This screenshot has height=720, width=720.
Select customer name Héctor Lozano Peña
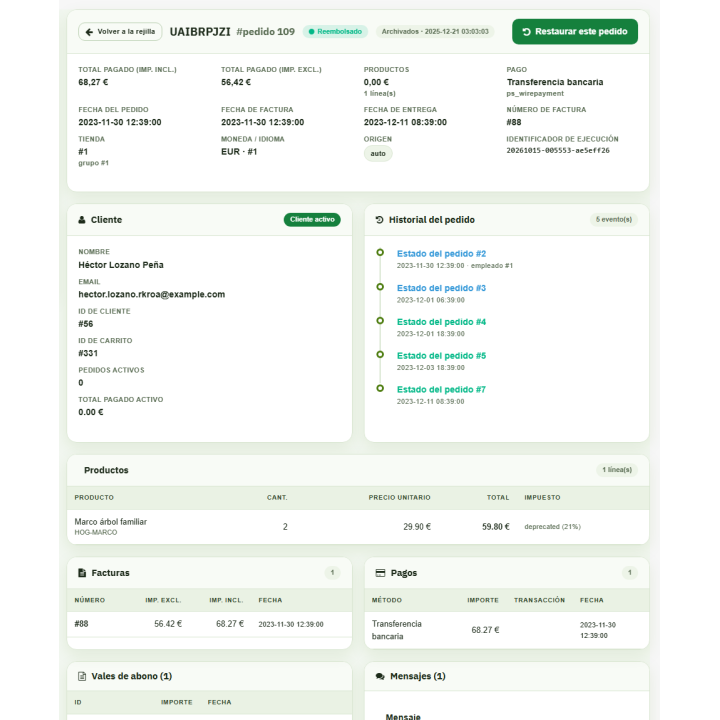click(121, 265)
